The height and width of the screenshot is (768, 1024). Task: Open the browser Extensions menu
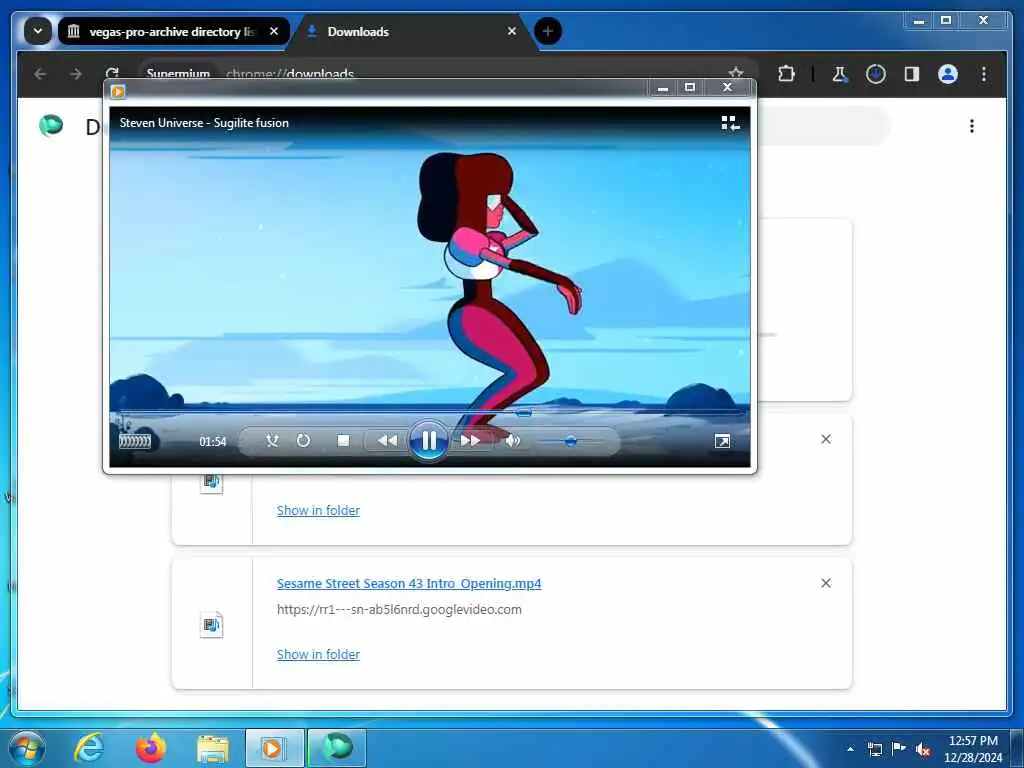point(786,74)
